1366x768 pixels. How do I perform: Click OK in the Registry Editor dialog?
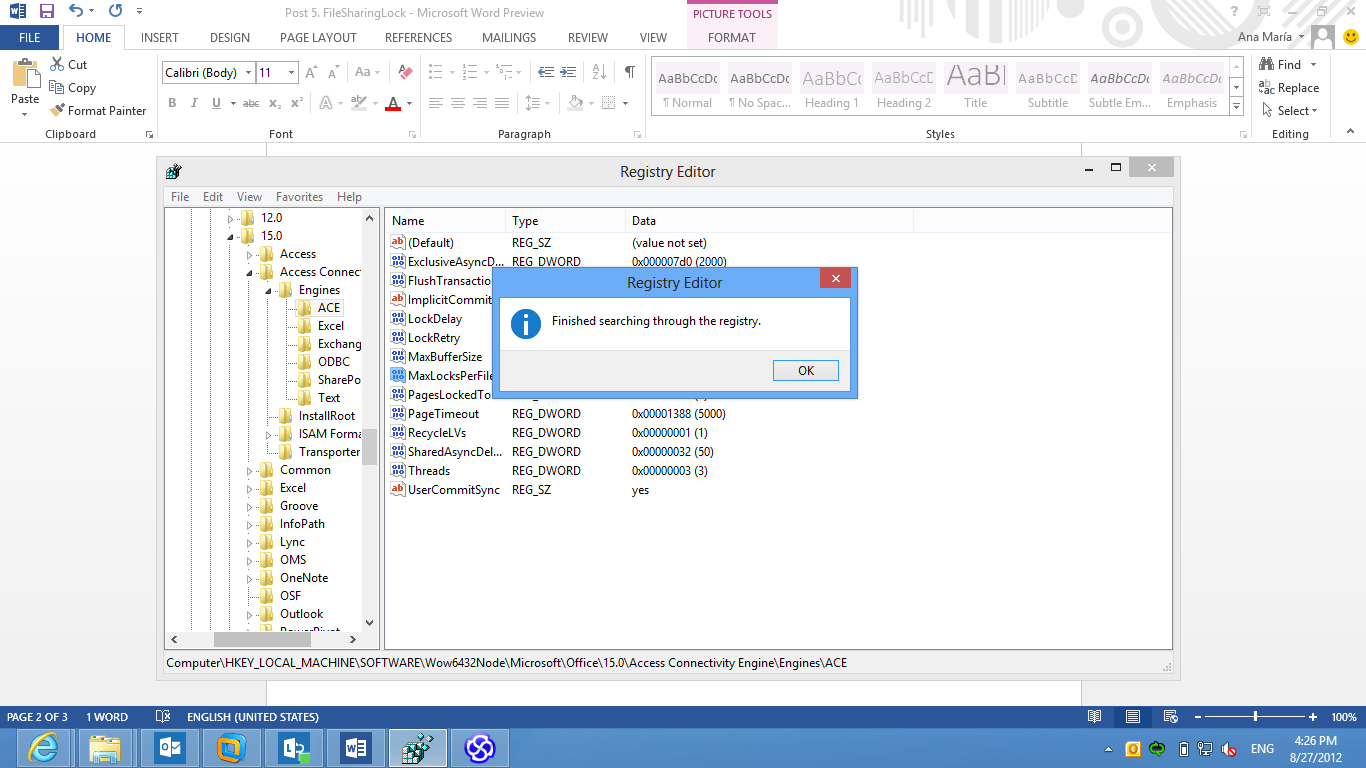806,370
